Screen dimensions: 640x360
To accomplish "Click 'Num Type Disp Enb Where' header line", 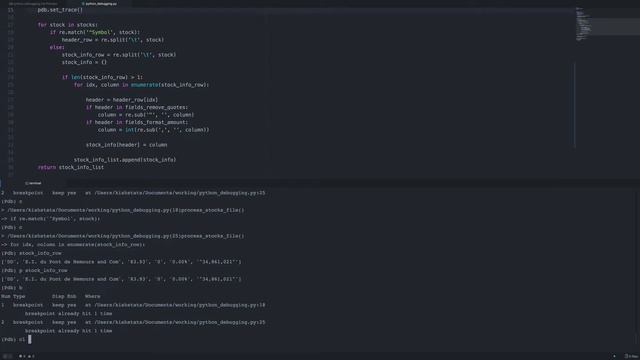I will 51,296.
